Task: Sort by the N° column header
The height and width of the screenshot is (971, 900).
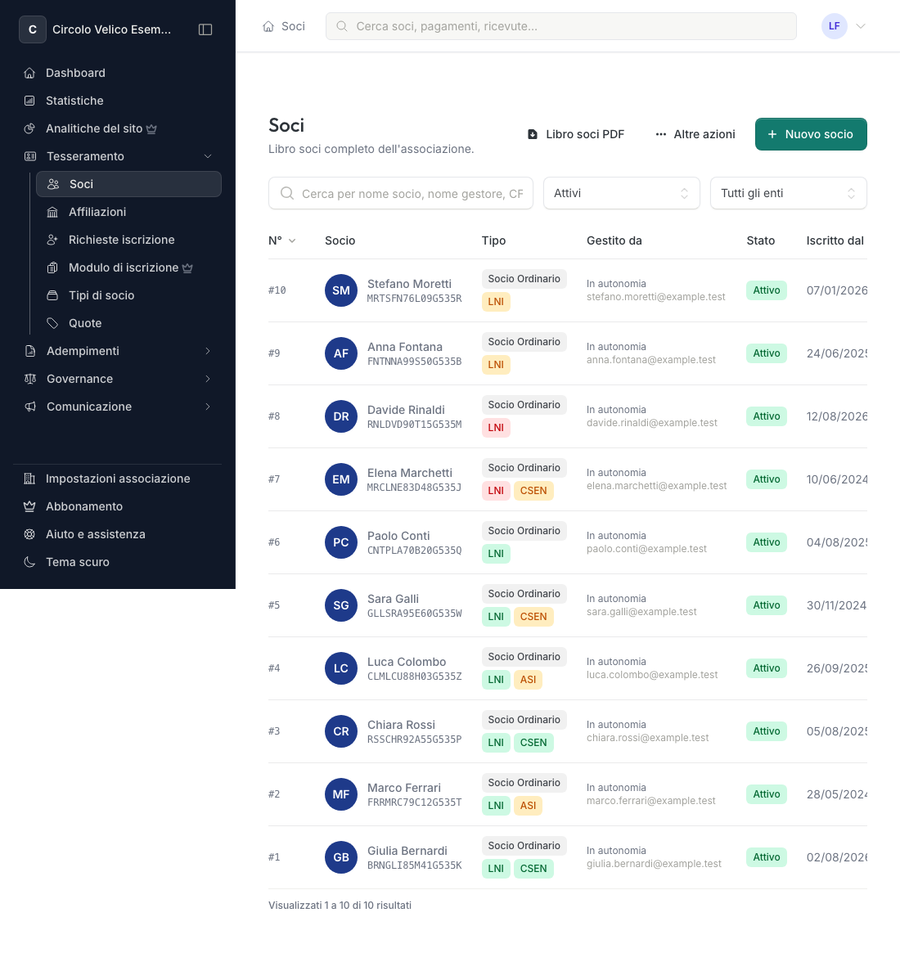Action: (x=282, y=240)
